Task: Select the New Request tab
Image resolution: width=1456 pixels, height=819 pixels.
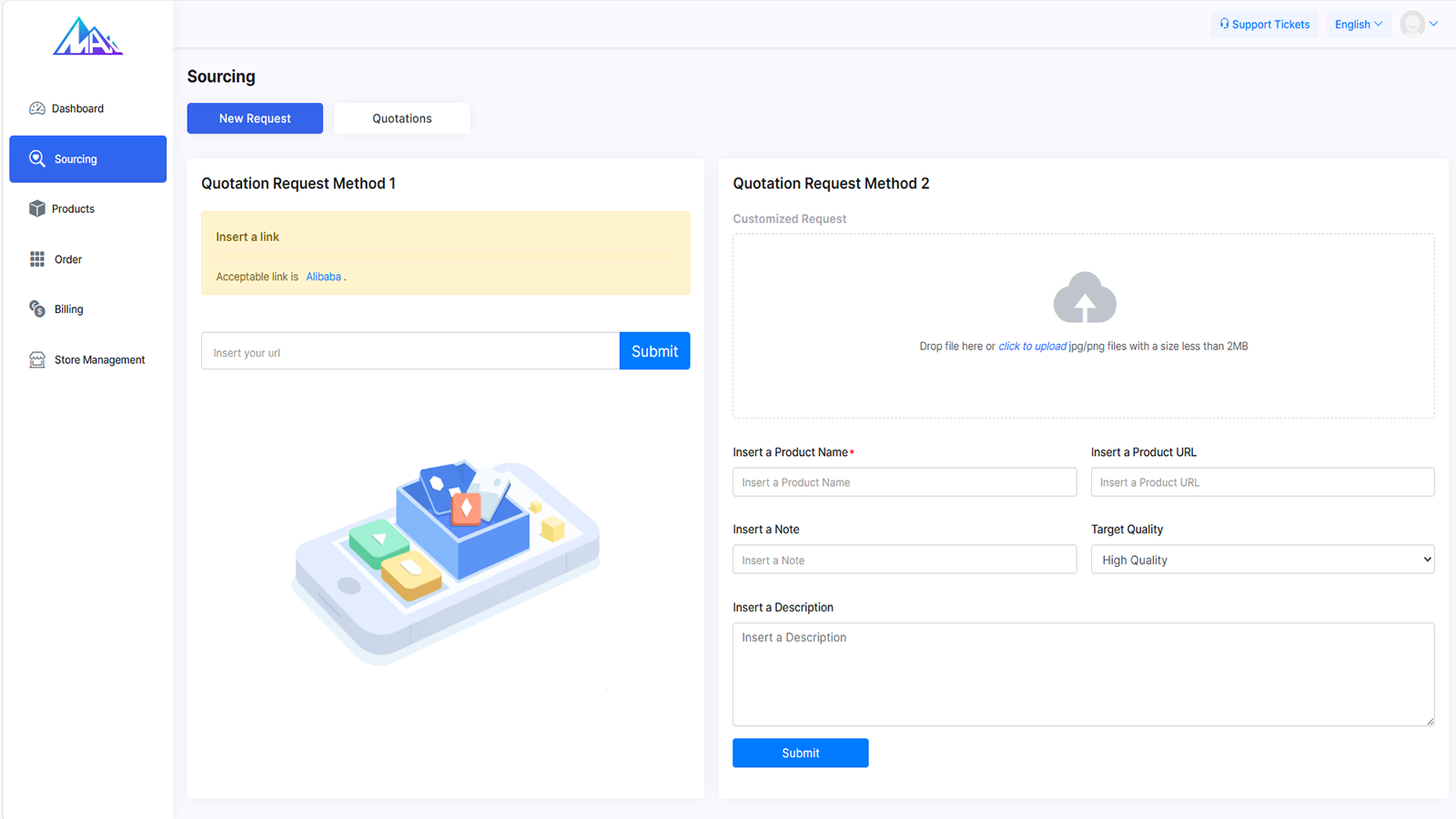Action: pyautogui.click(x=255, y=118)
